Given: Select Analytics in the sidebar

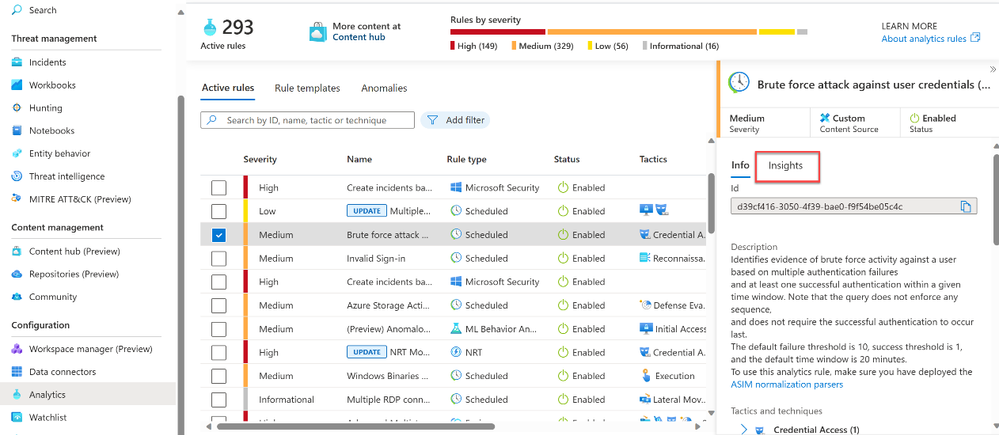Looking at the screenshot, I should click(x=47, y=394).
